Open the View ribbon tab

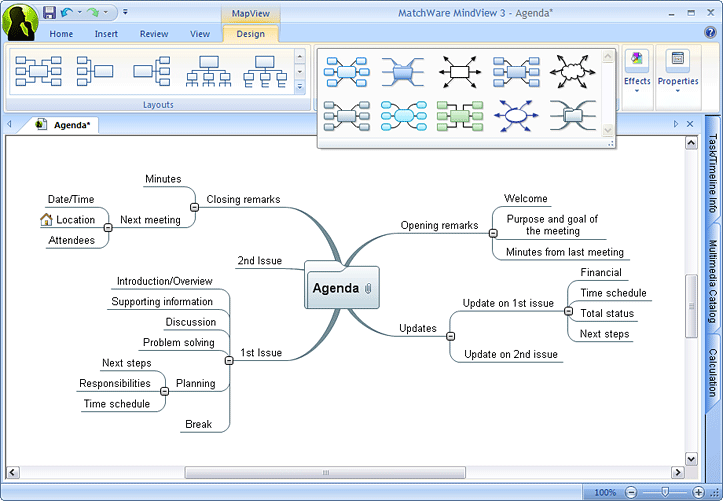200,34
